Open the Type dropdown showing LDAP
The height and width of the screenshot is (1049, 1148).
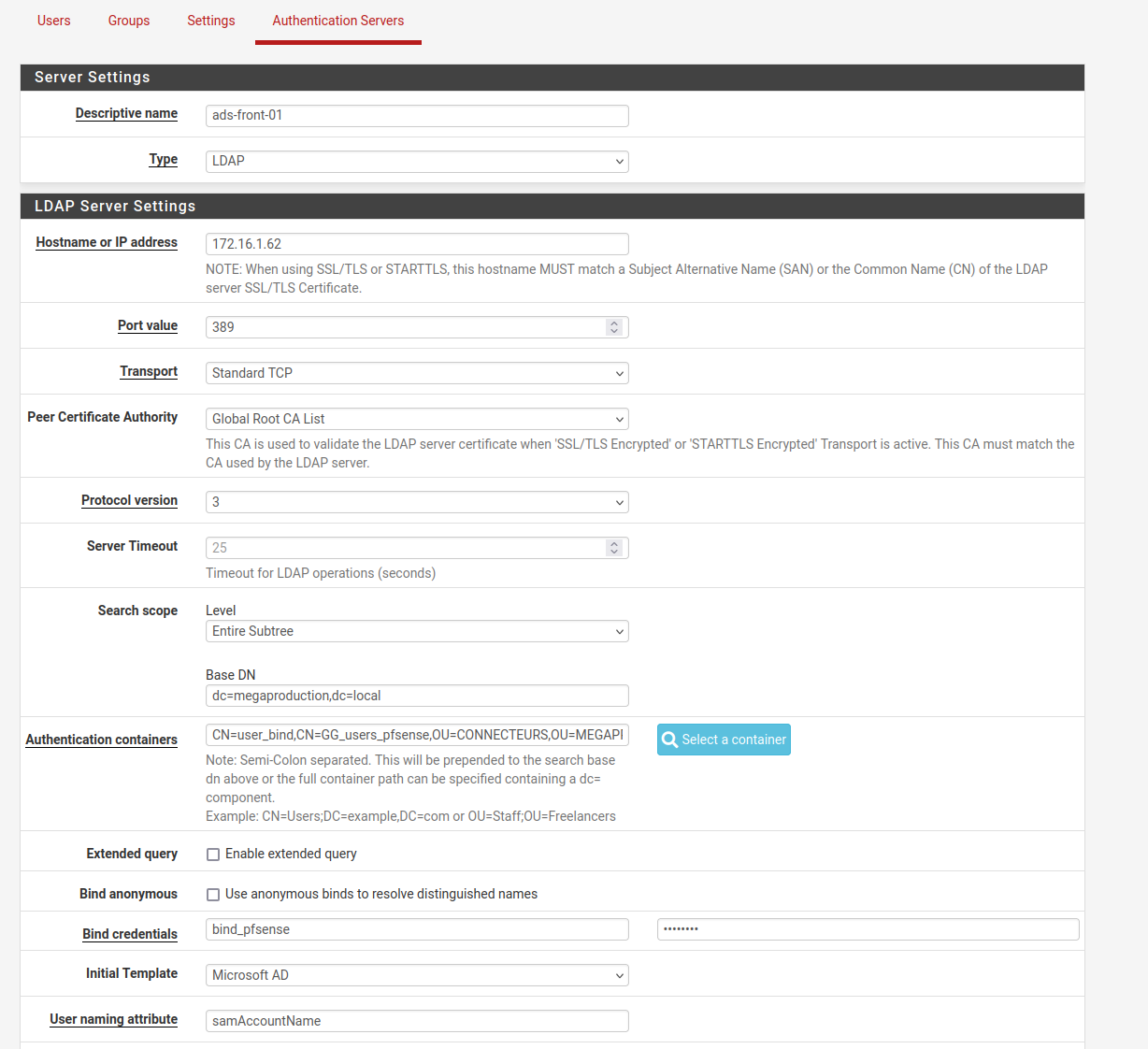point(416,162)
